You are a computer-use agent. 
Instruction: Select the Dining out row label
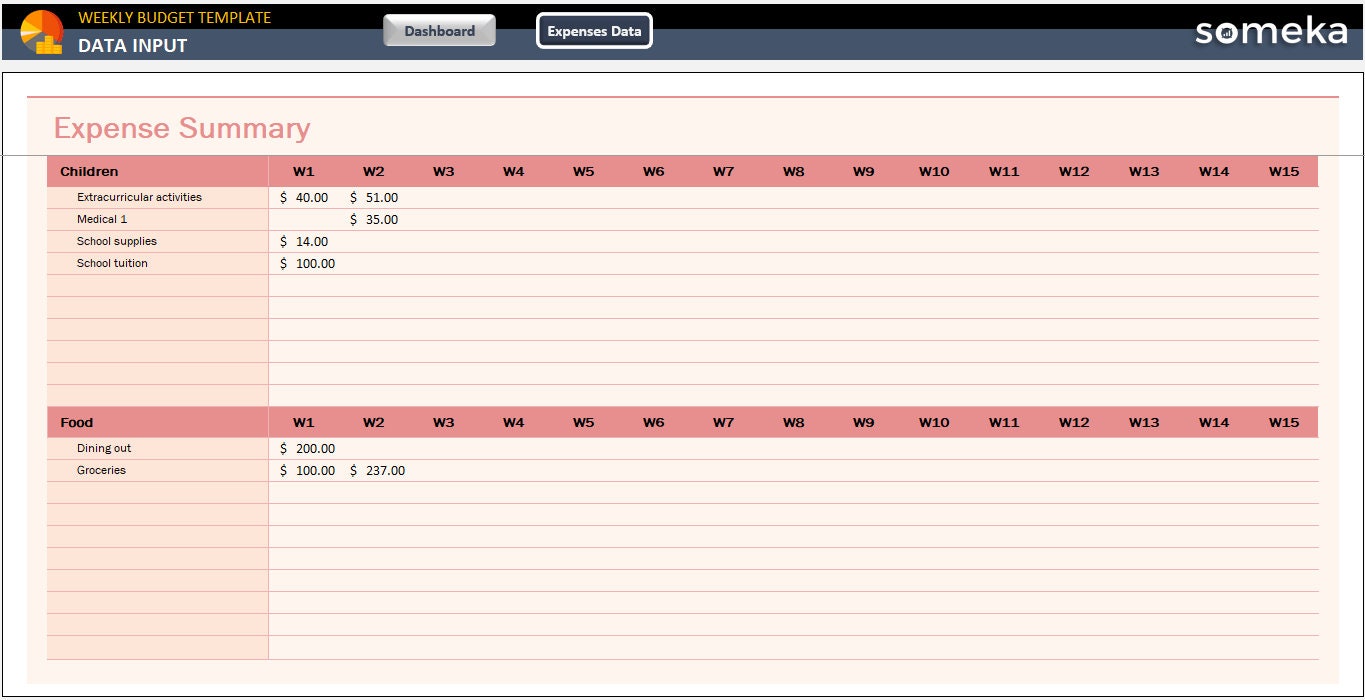(x=104, y=448)
